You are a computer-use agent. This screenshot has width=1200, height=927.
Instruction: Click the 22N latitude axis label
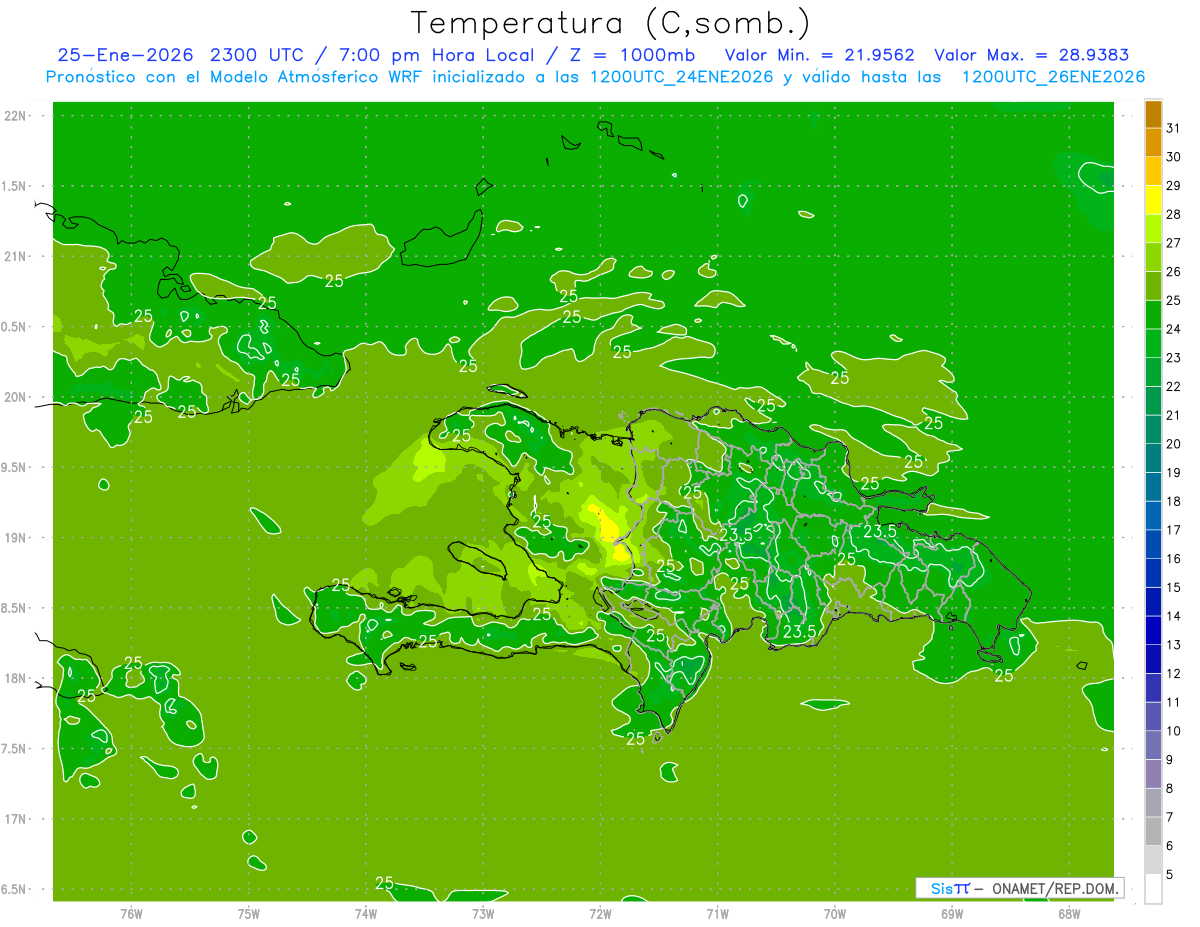coord(16,116)
